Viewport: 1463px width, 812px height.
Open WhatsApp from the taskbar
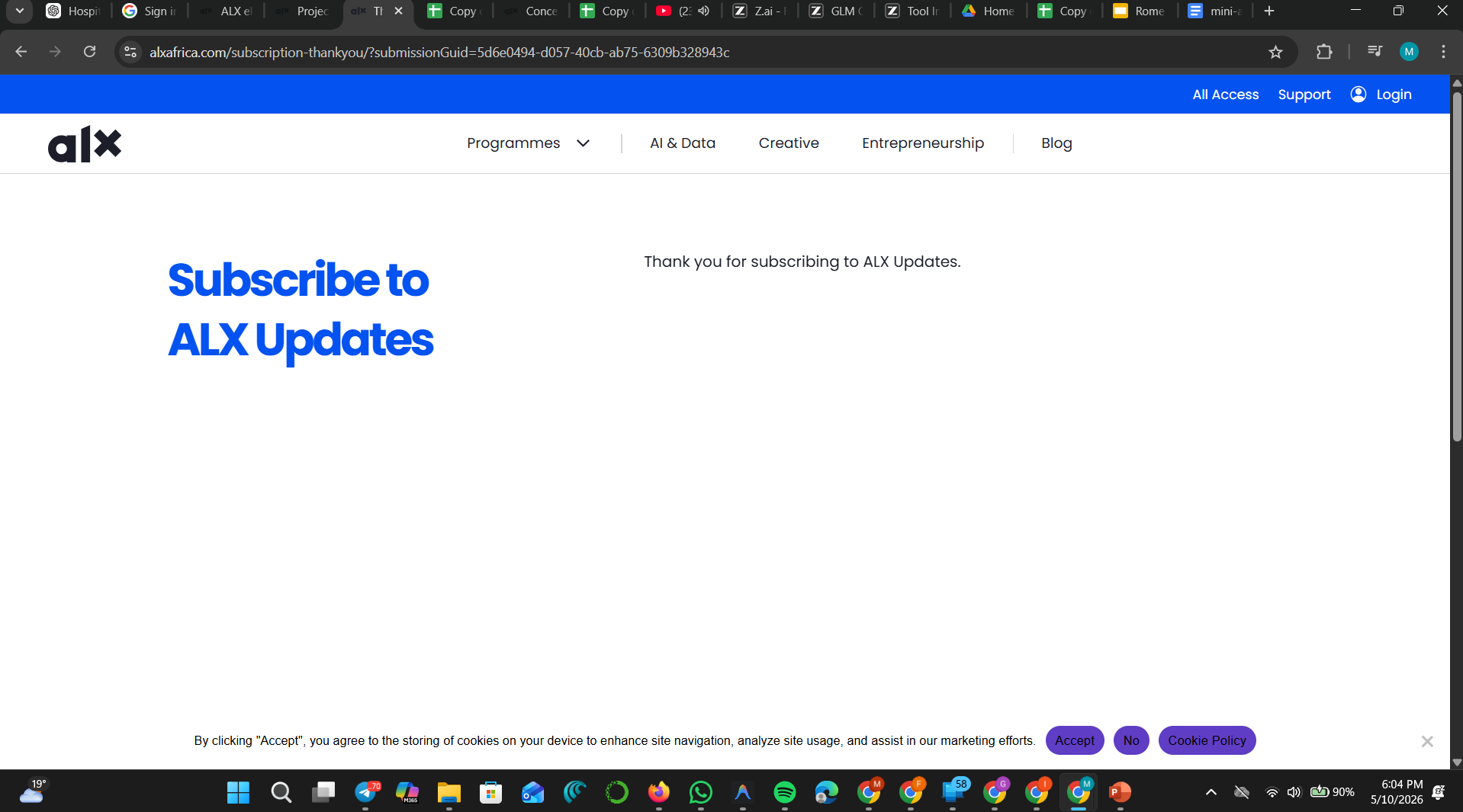pos(700,792)
